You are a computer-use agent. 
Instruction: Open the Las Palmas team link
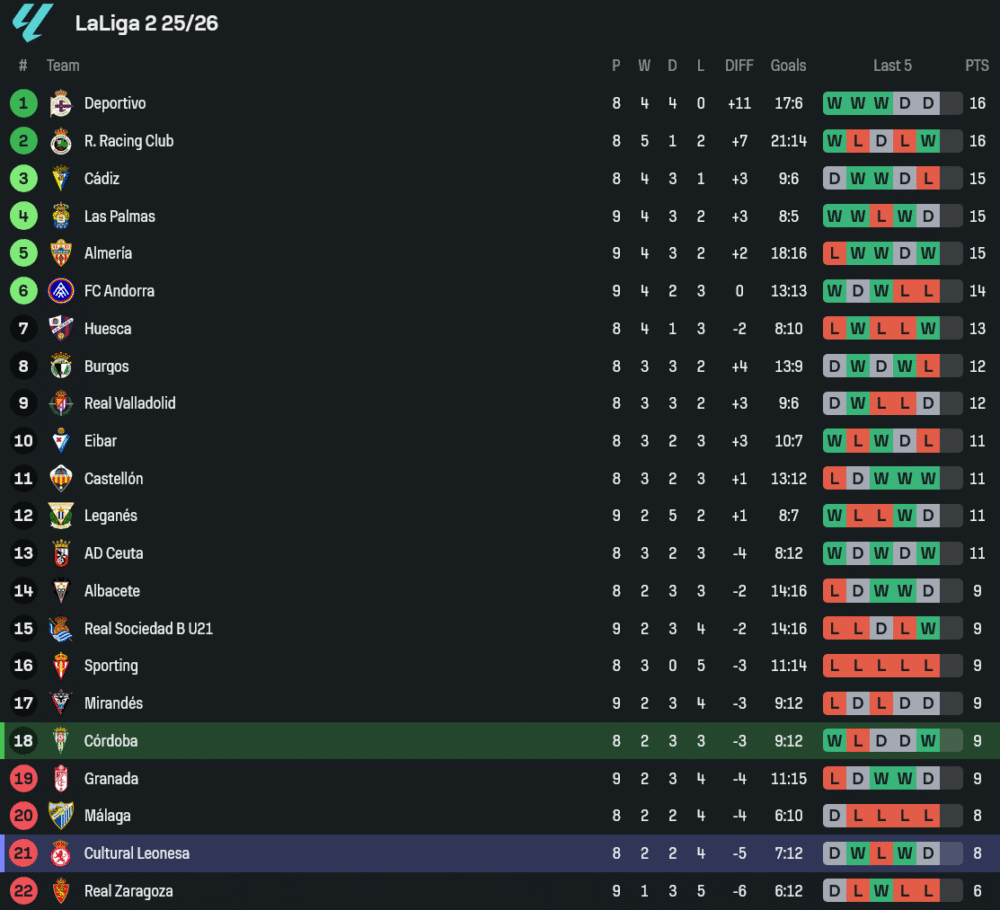(120, 216)
